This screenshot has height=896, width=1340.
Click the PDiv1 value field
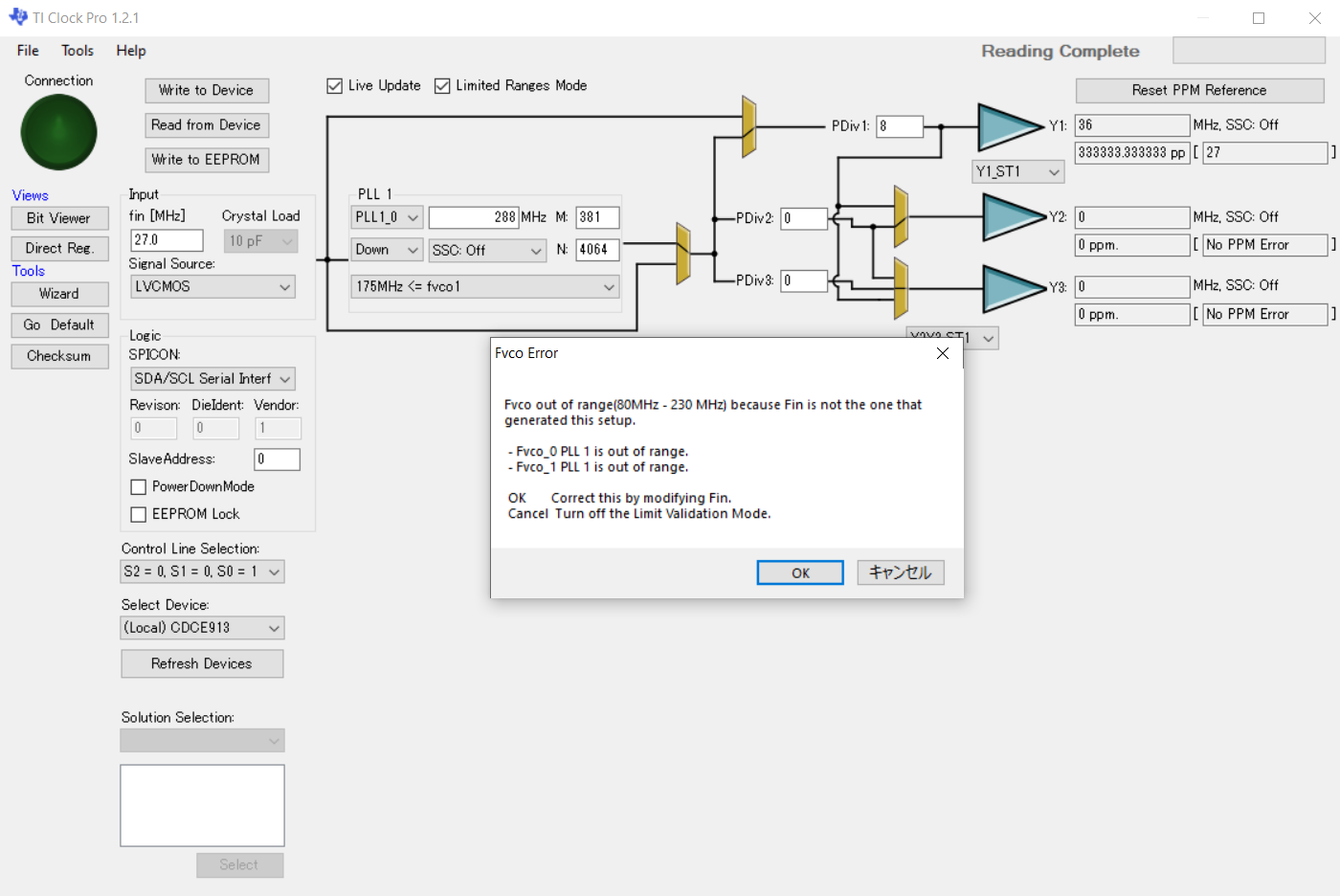pos(900,126)
